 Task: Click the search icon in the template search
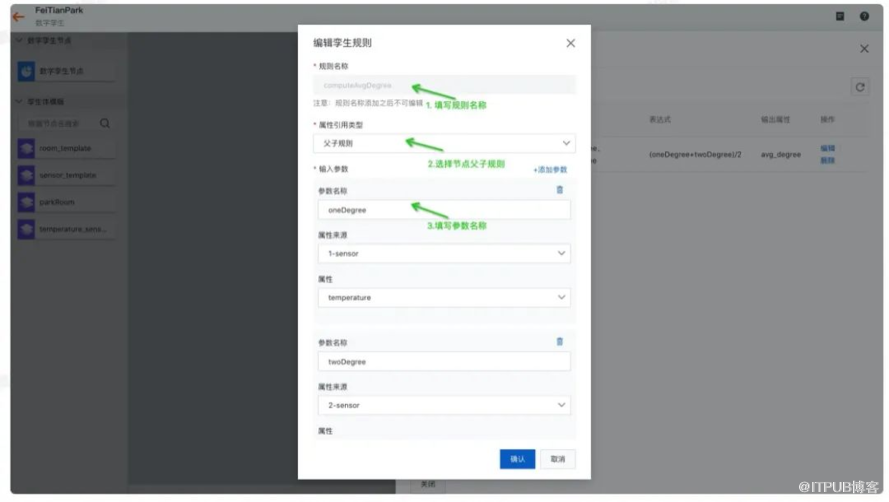point(105,123)
